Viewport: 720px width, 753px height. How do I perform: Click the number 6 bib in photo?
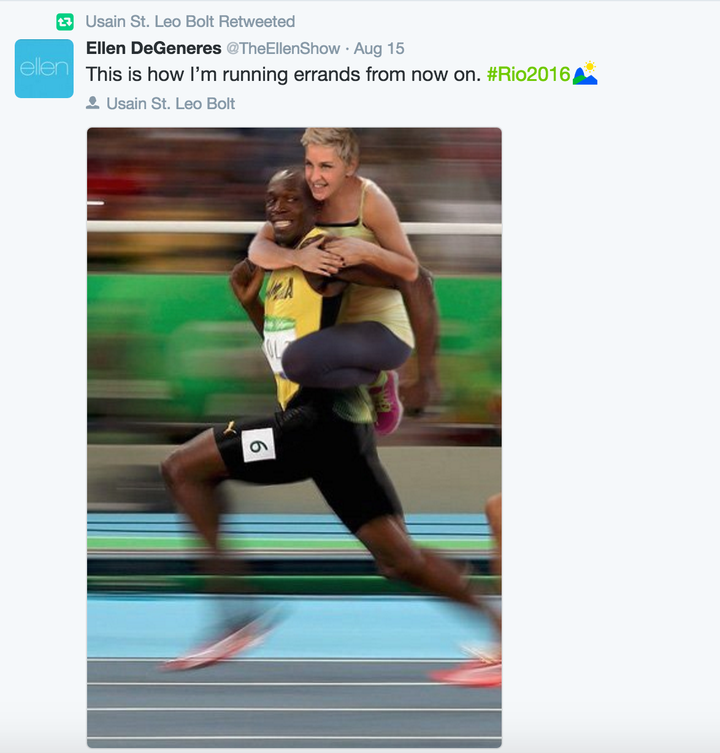[x=258, y=445]
